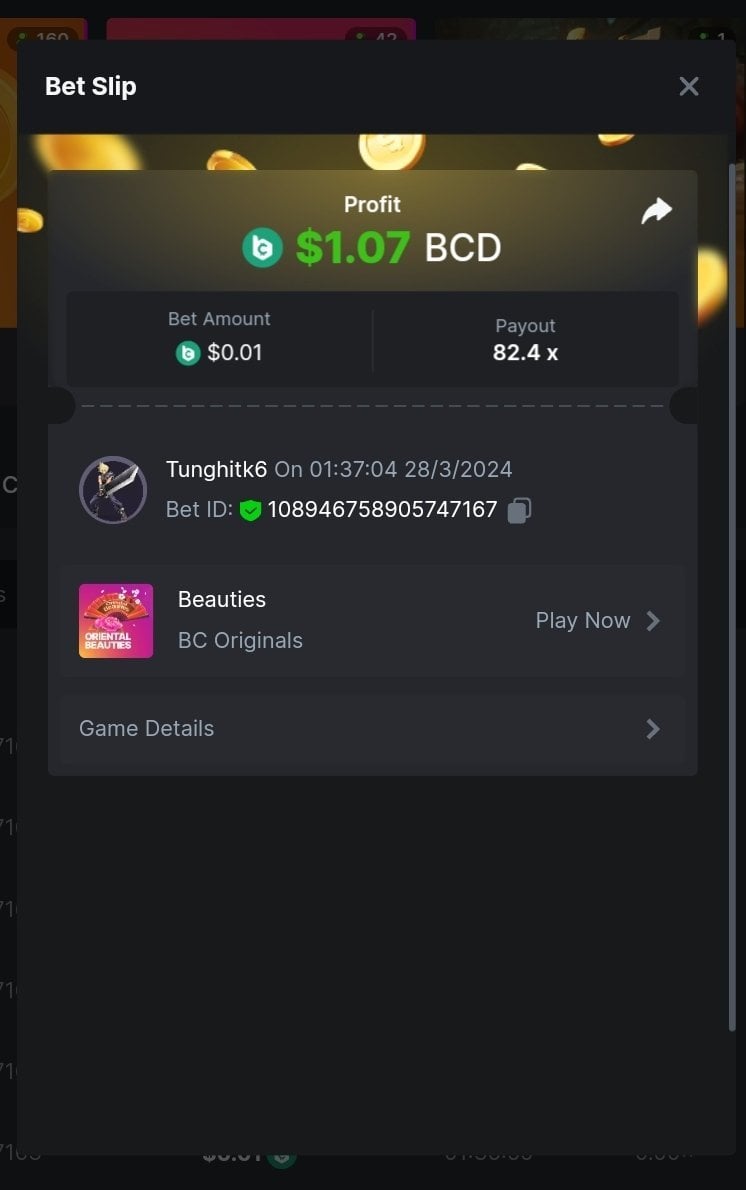Click the green verified shield icon
This screenshot has width=746, height=1190.
point(250,510)
